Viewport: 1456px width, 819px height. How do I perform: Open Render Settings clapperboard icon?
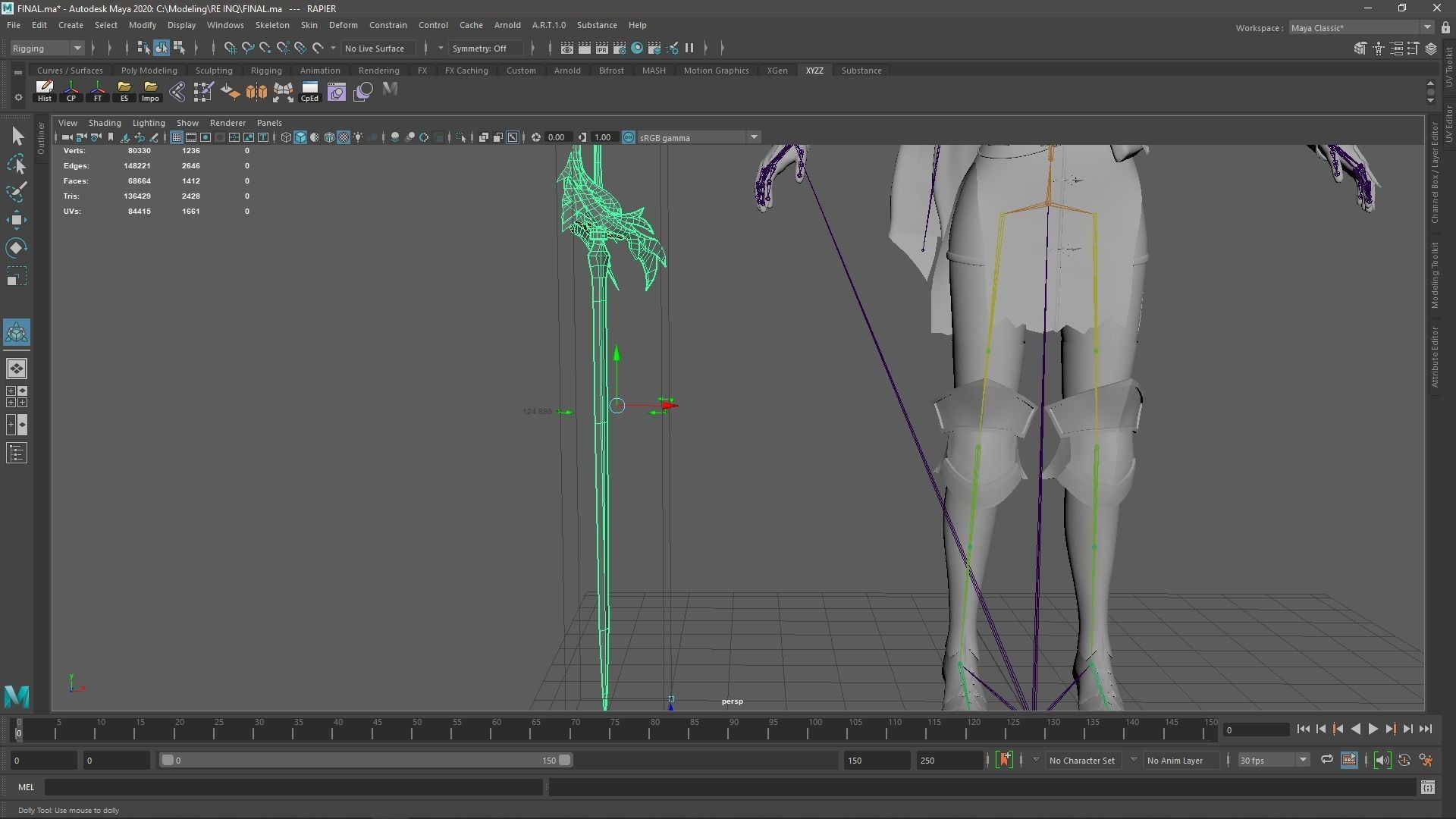tap(620, 49)
